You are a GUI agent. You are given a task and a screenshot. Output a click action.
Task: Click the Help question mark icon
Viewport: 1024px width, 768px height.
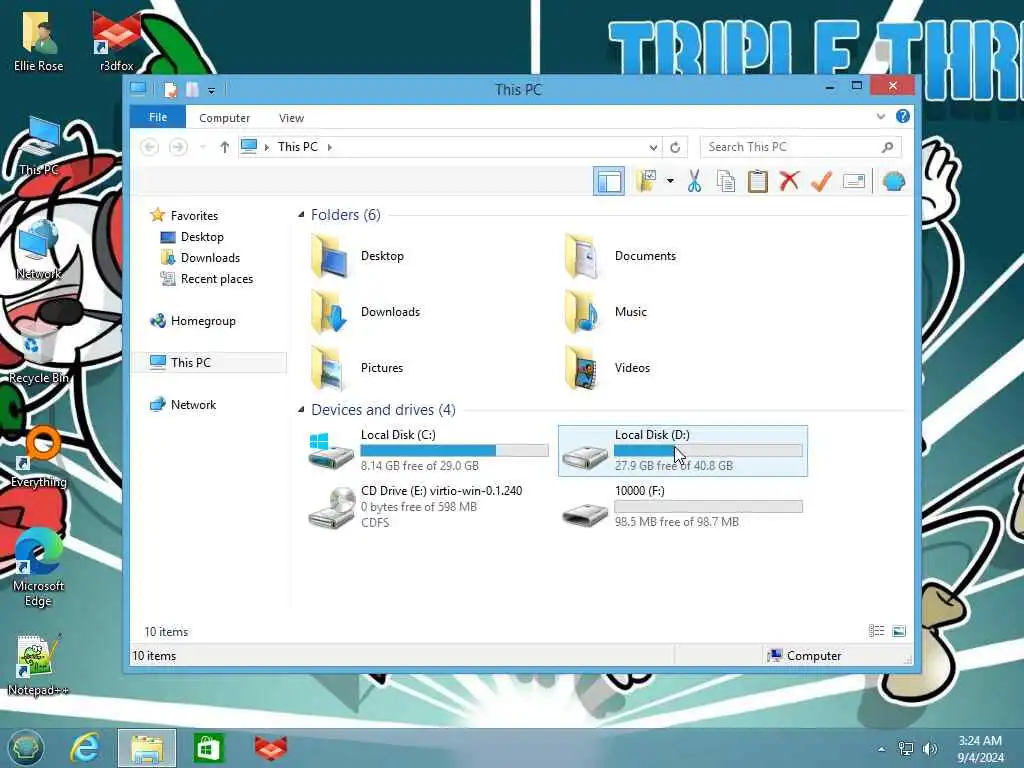(903, 116)
